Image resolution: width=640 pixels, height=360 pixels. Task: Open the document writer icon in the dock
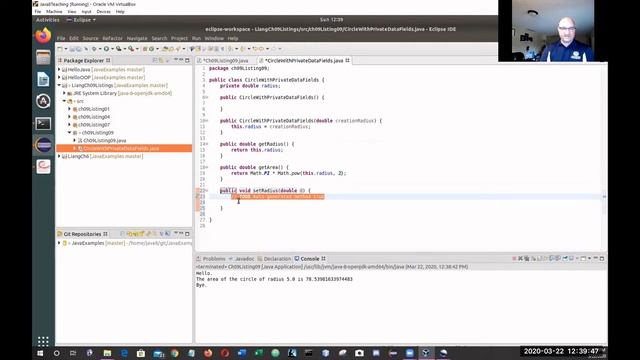pyautogui.click(x=43, y=79)
